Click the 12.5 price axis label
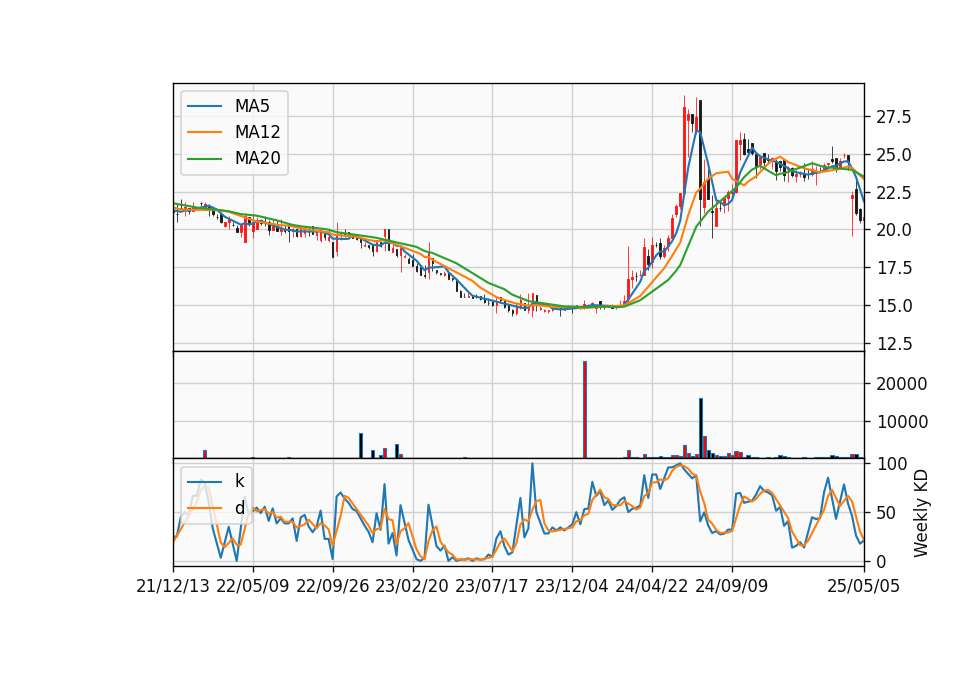 894,344
